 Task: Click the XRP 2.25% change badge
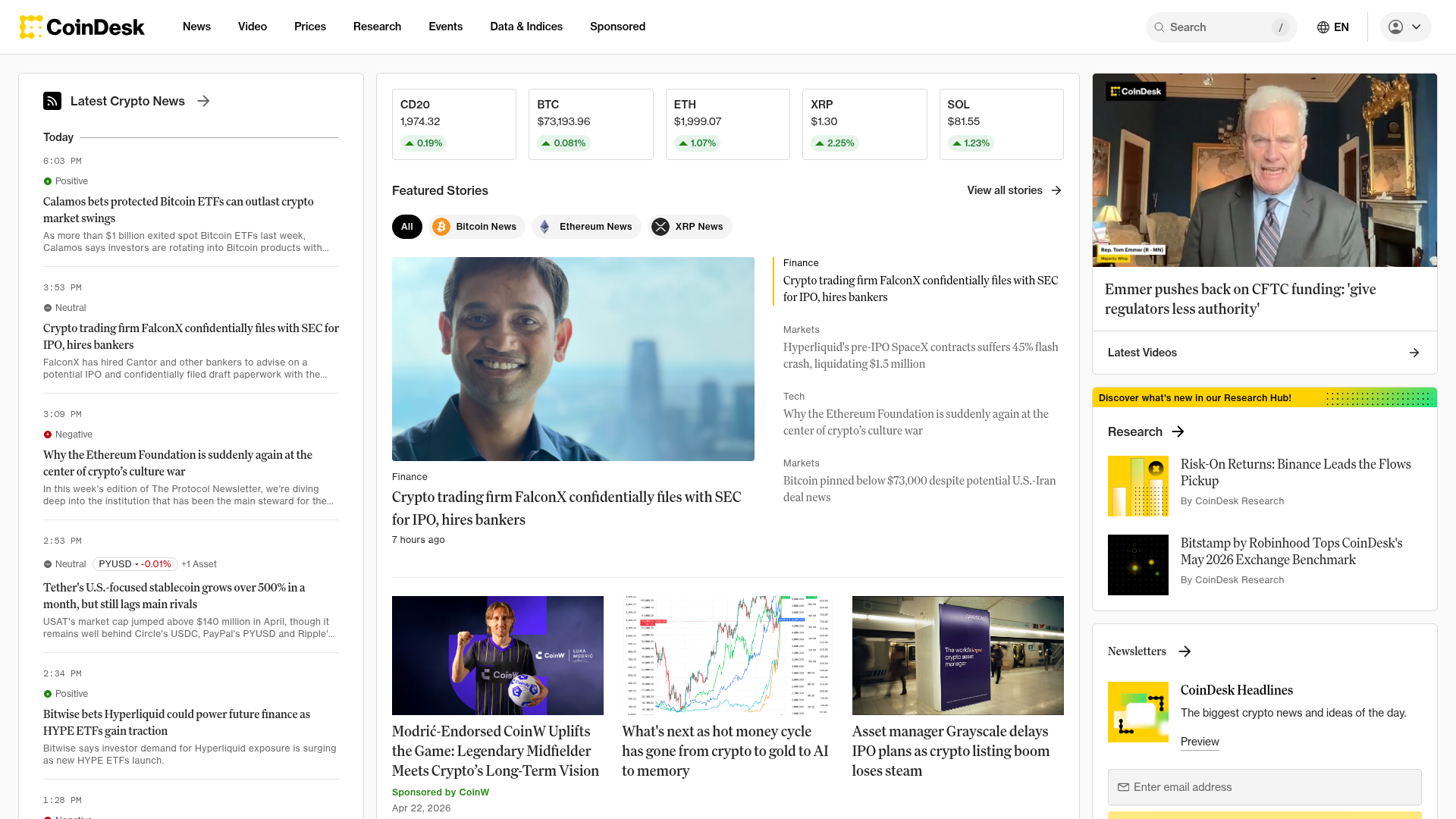click(834, 143)
